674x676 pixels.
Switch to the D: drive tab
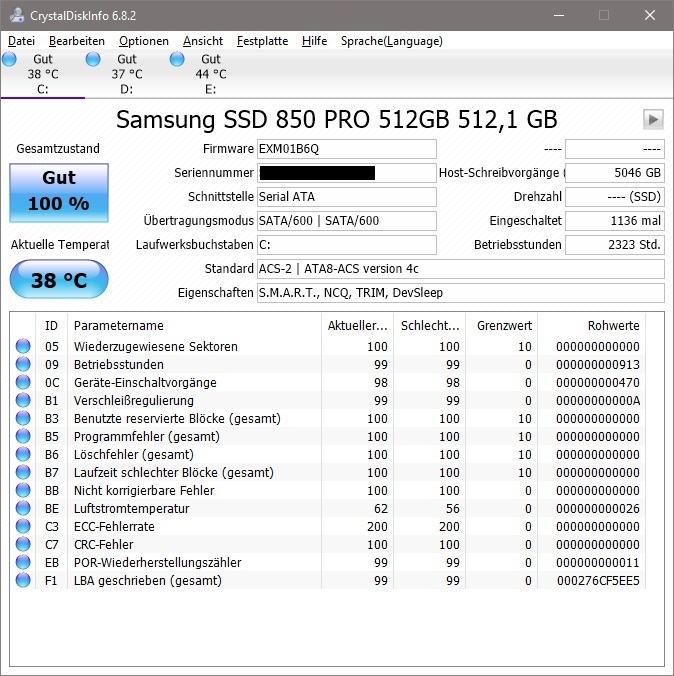click(x=127, y=74)
